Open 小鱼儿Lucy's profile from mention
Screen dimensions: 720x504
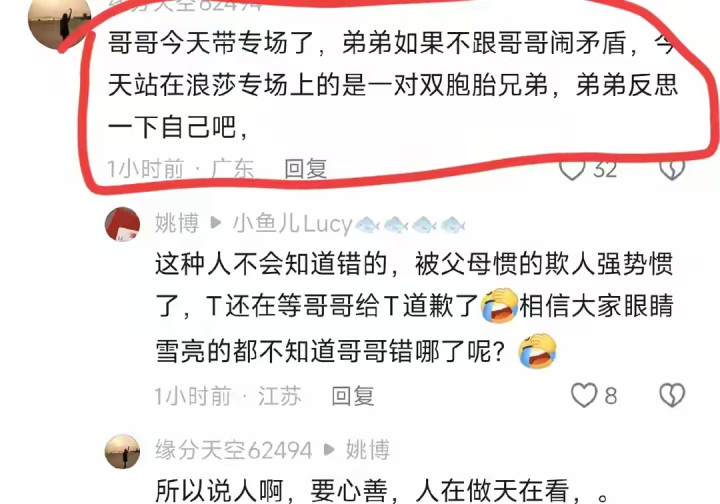[292, 224]
